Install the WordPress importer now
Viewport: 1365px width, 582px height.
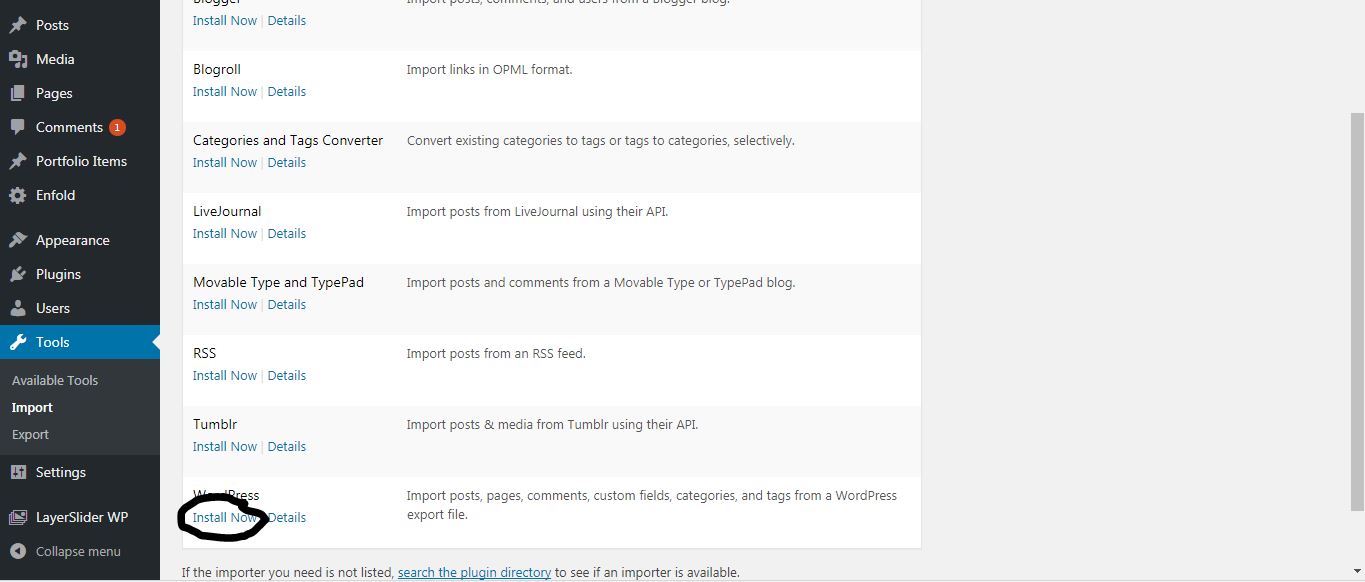point(225,517)
